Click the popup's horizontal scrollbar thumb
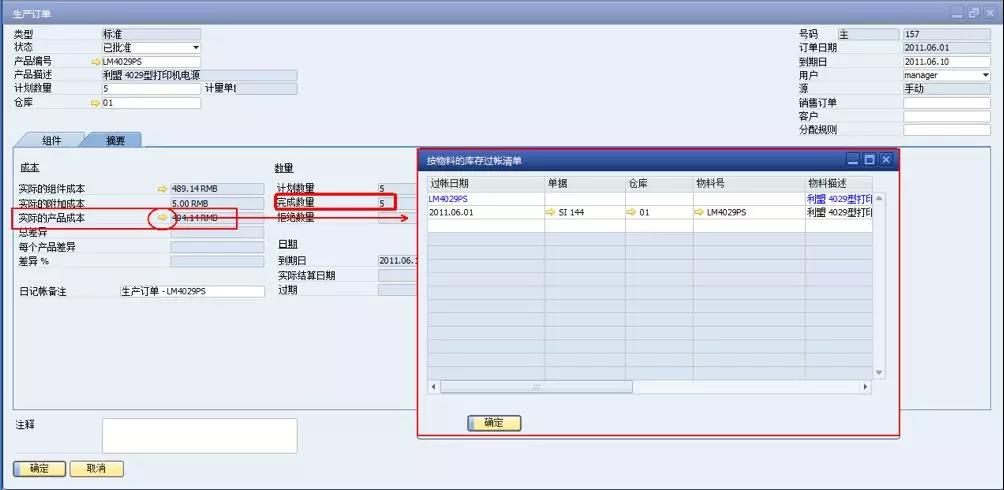The width and height of the screenshot is (1004, 490). click(535, 386)
